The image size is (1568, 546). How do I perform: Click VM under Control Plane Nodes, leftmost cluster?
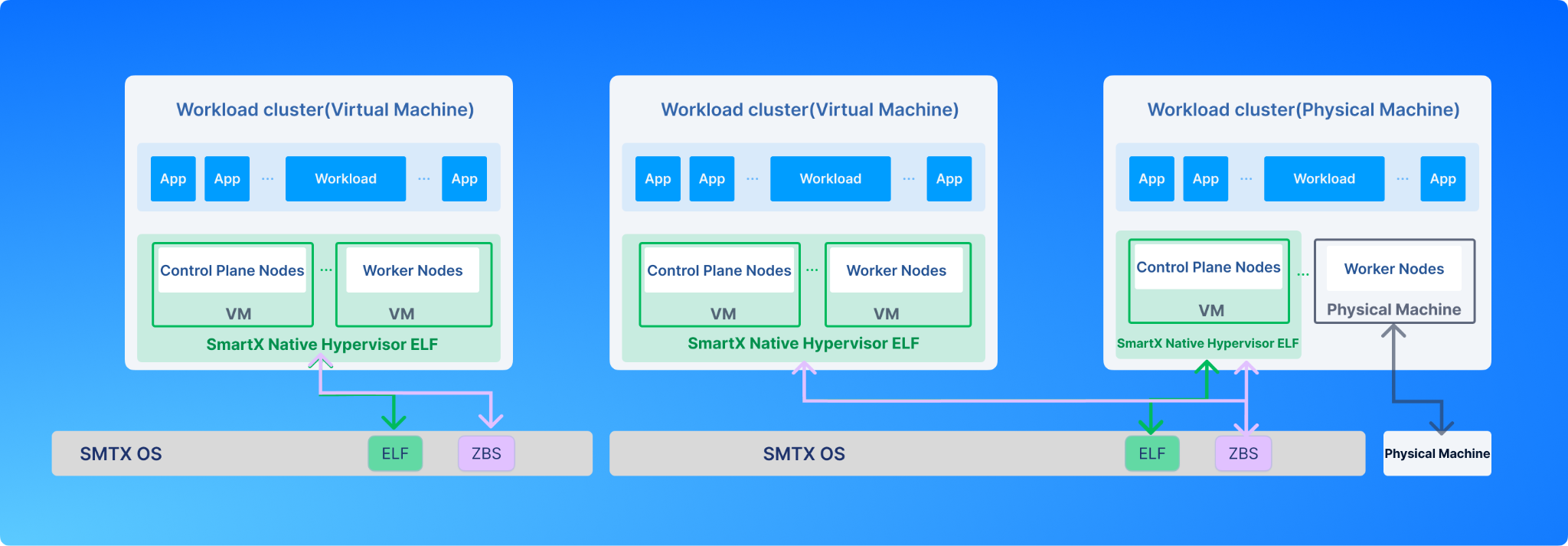[x=238, y=314]
